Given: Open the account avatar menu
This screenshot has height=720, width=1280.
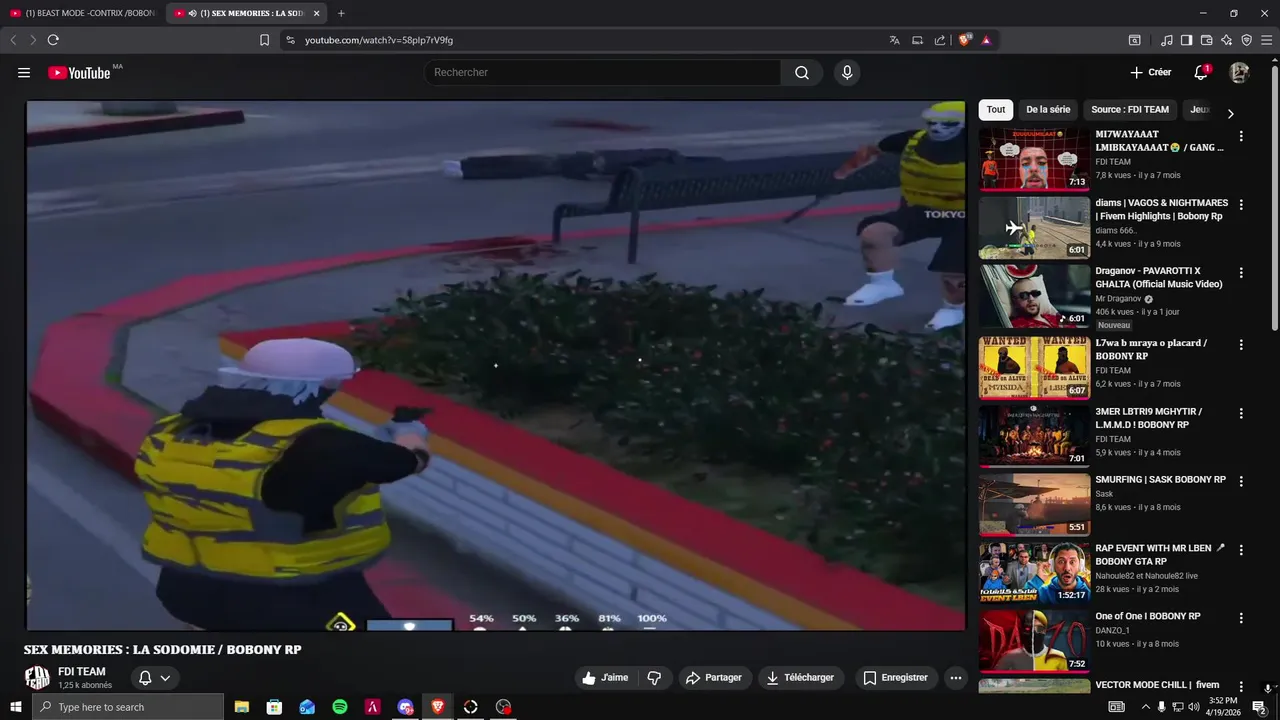Looking at the screenshot, I should (x=1239, y=72).
